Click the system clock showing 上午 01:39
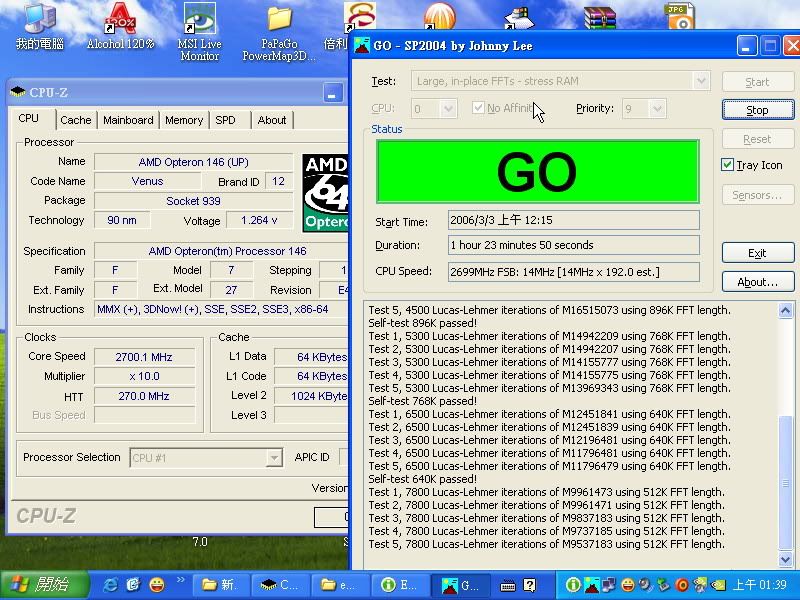 (760, 585)
